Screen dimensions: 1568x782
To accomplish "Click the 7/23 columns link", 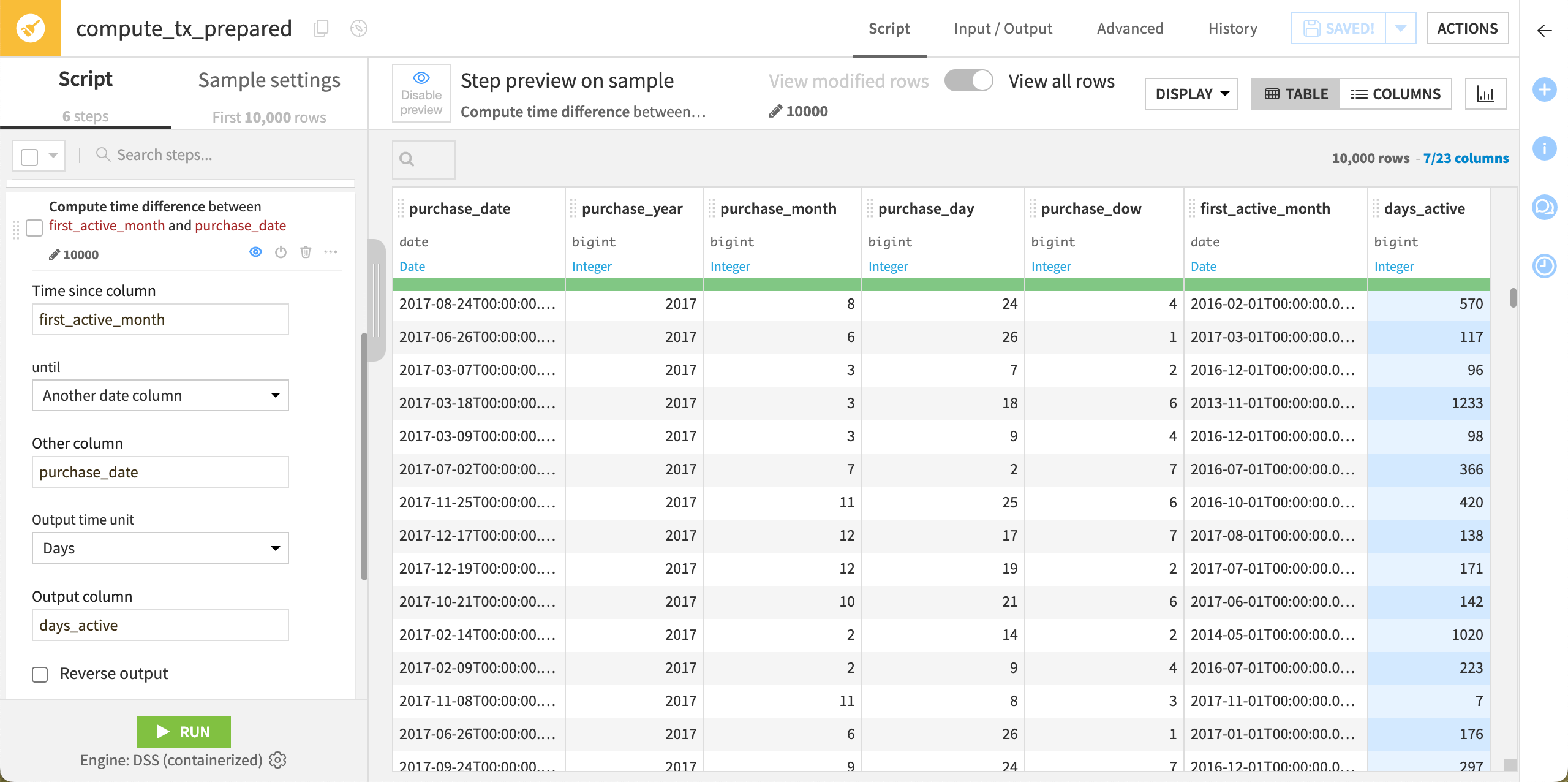I will tap(1466, 158).
